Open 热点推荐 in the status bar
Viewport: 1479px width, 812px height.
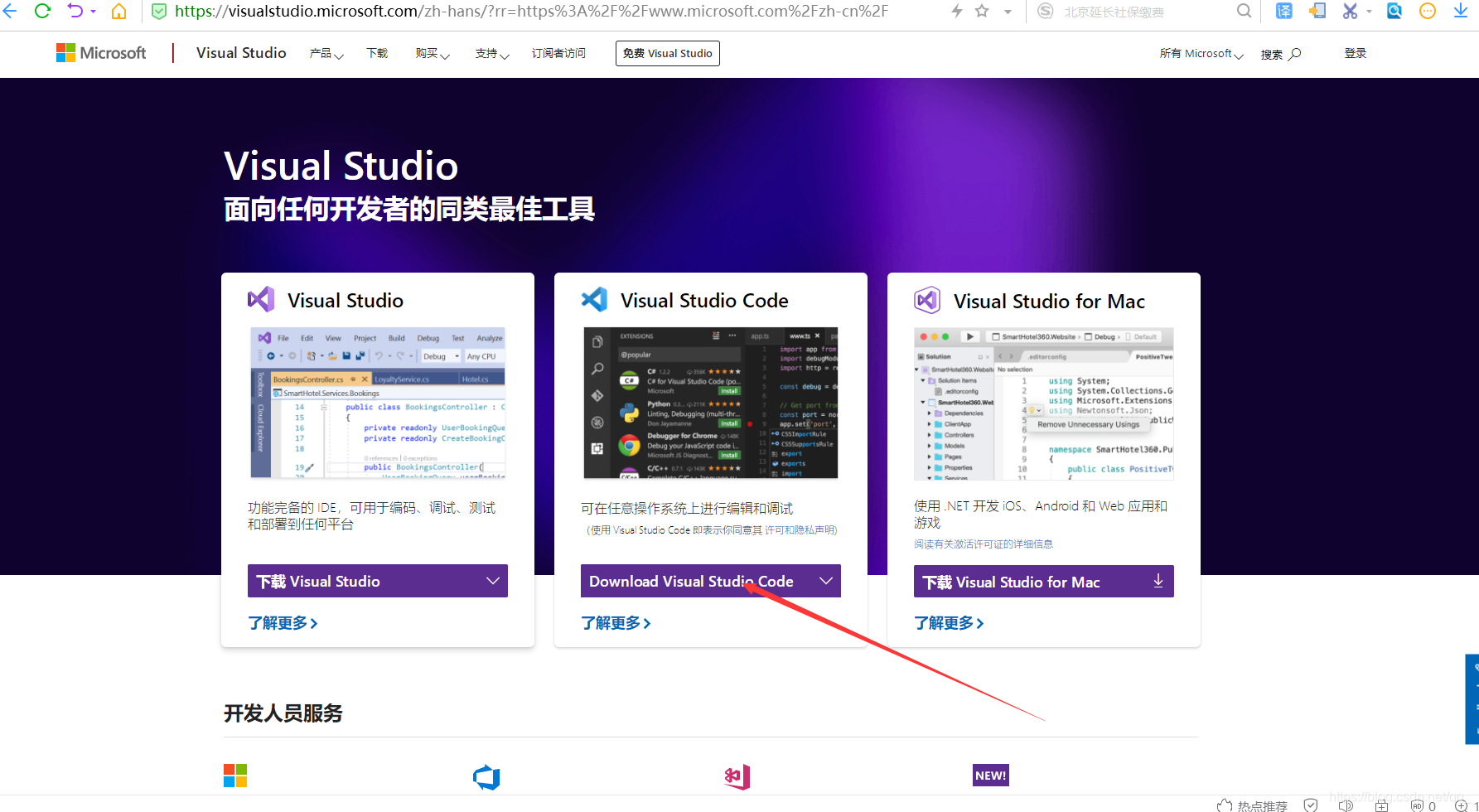pos(1252,805)
